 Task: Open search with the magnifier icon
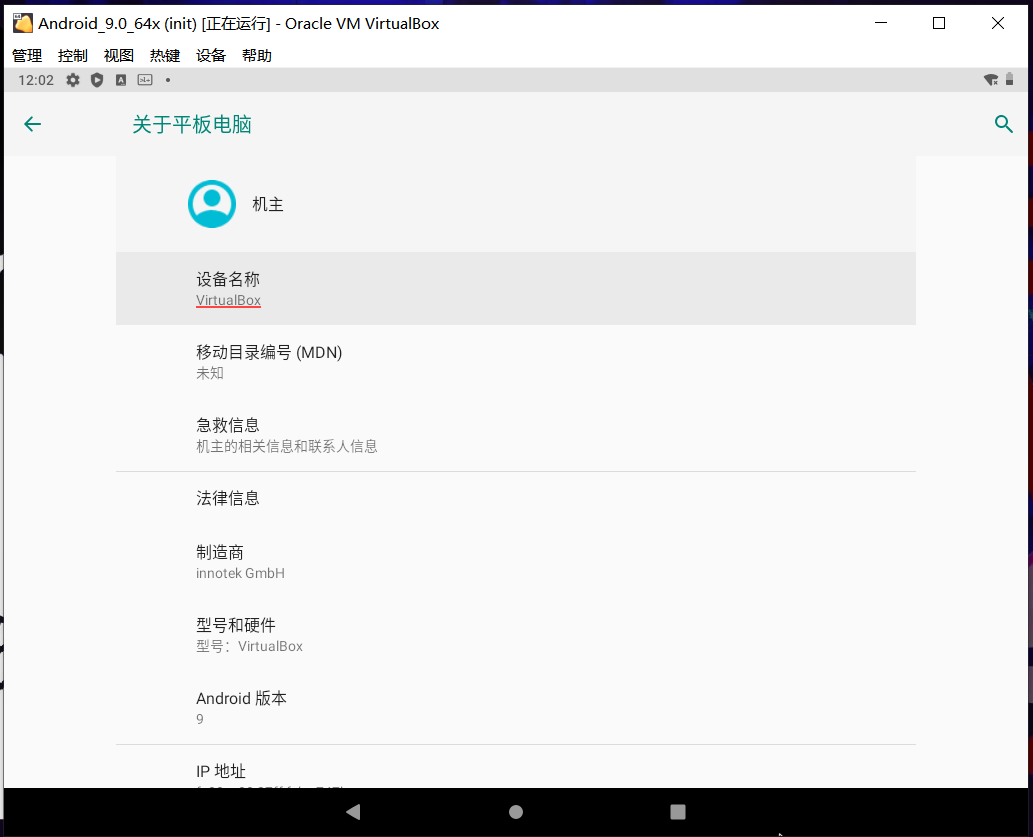coord(1003,124)
